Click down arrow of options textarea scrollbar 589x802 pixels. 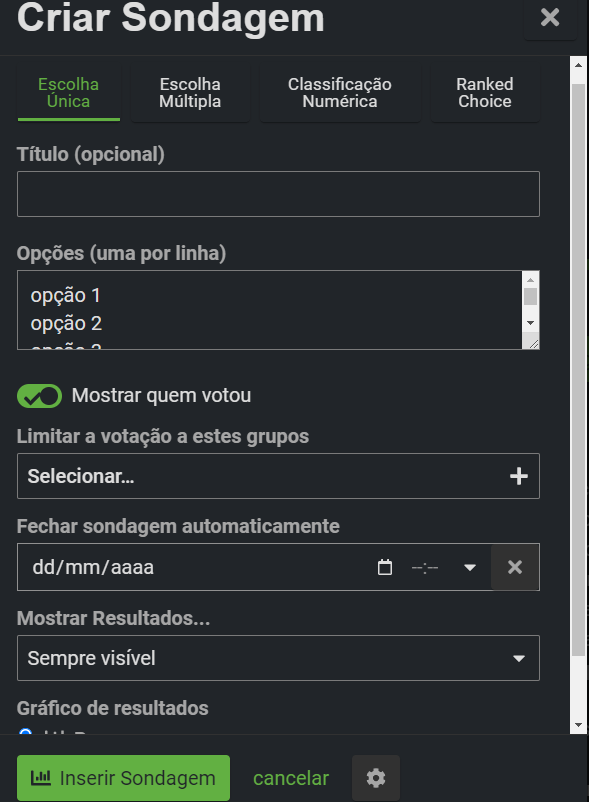click(x=530, y=323)
